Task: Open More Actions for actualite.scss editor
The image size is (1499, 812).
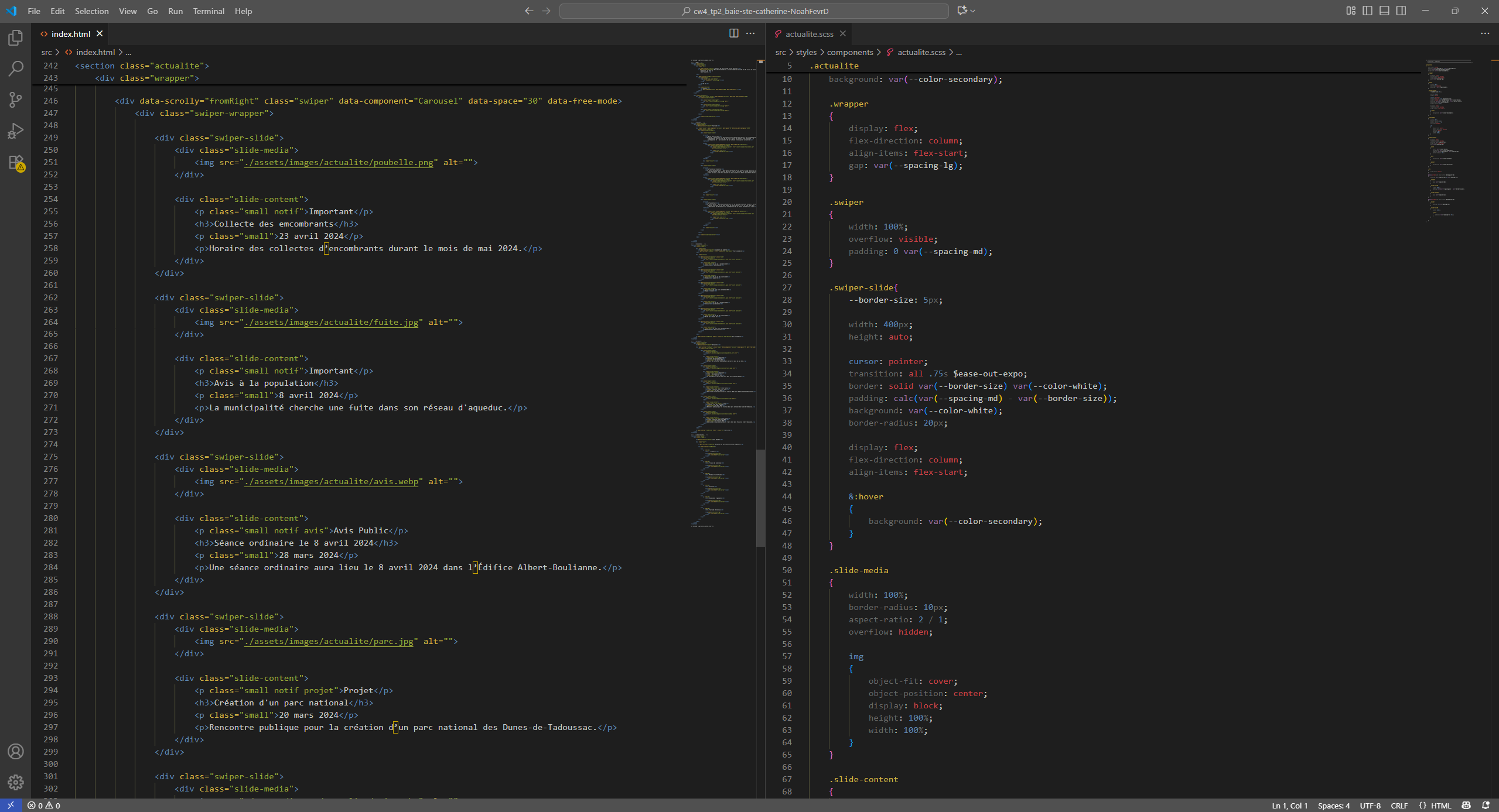Action: (1484, 33)
